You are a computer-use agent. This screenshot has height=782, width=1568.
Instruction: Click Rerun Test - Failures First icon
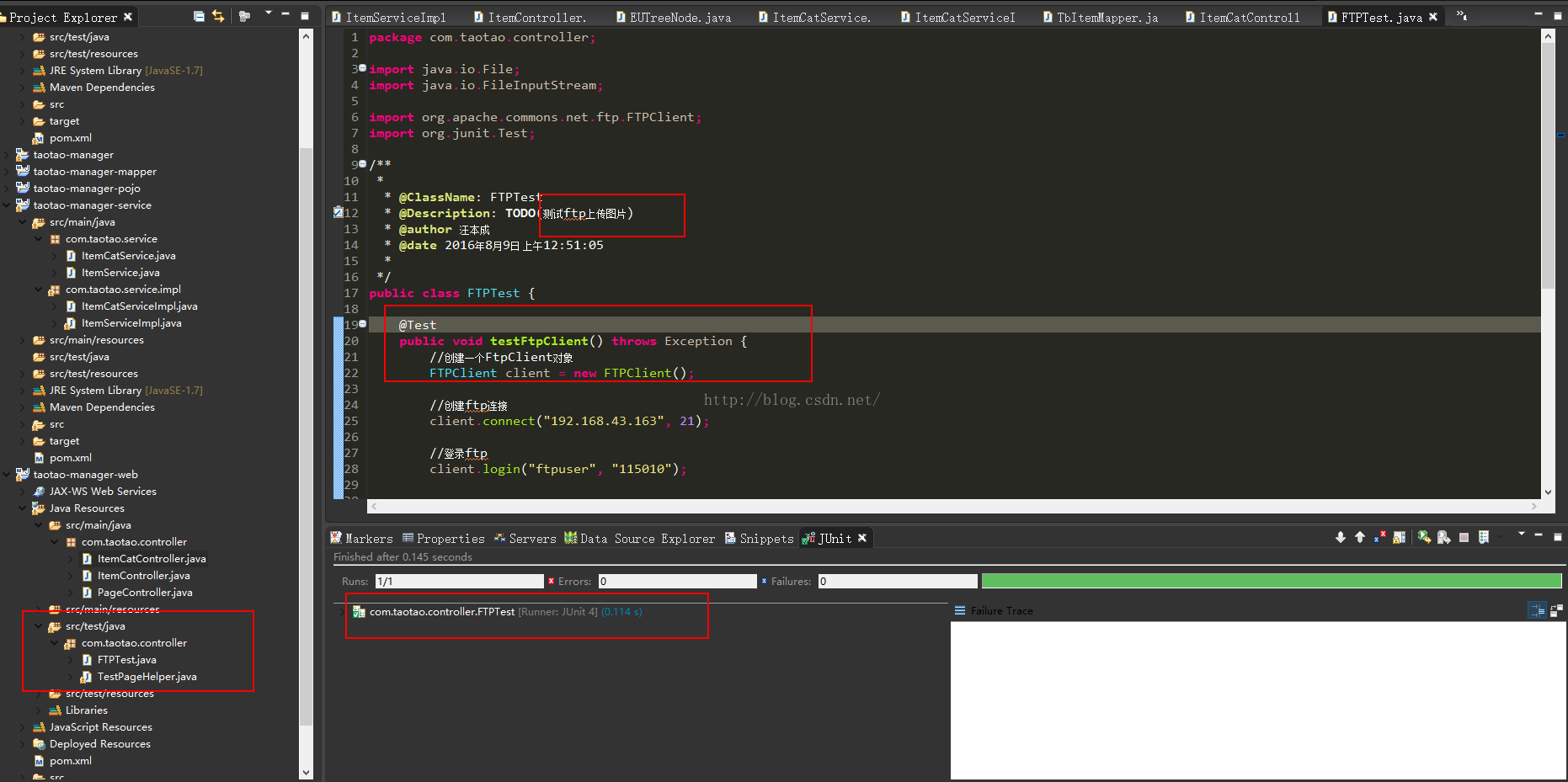pos(1444,537)
